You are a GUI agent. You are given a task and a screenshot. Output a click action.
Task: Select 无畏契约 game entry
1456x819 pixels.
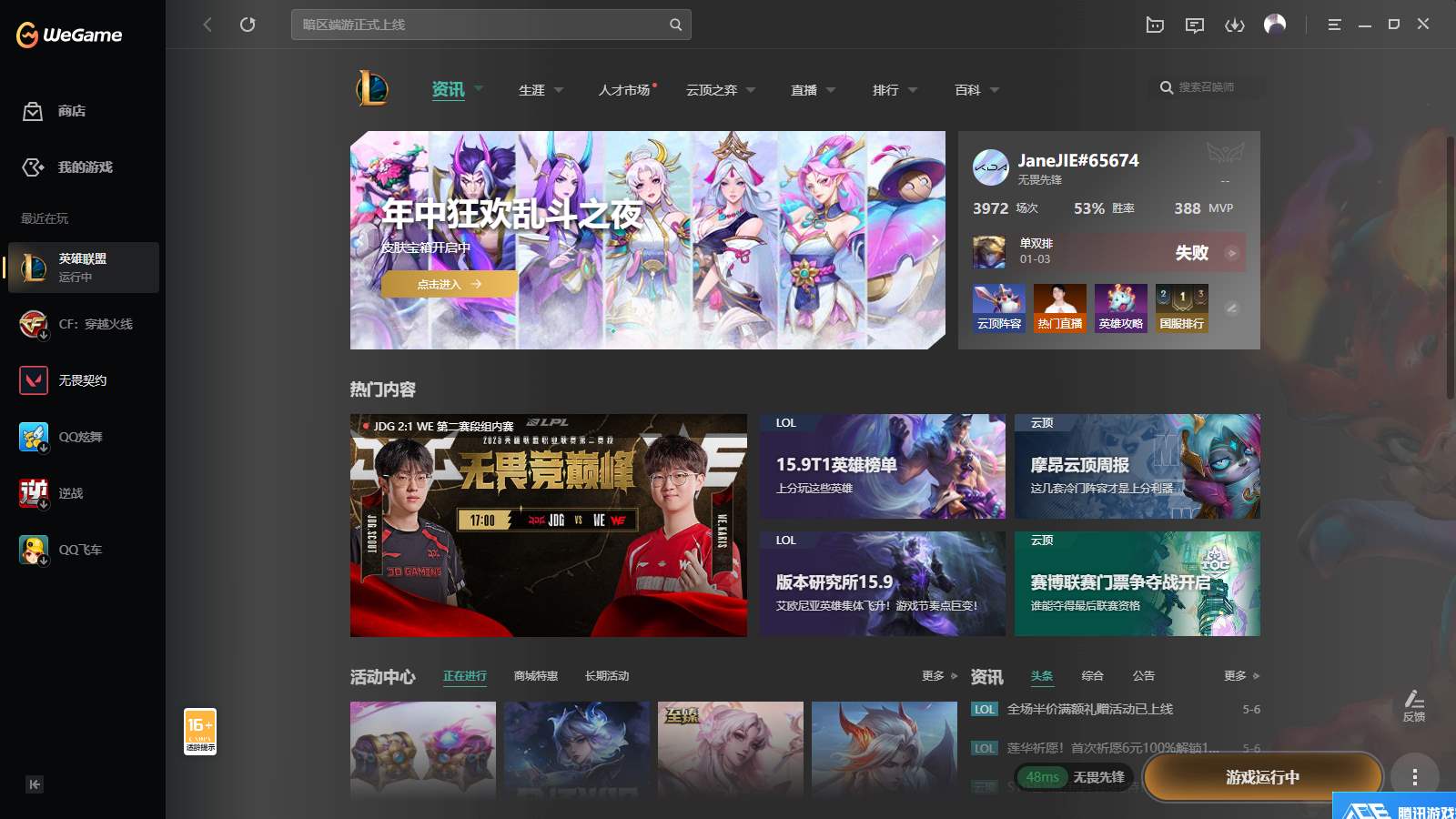(x=84, y=380)
